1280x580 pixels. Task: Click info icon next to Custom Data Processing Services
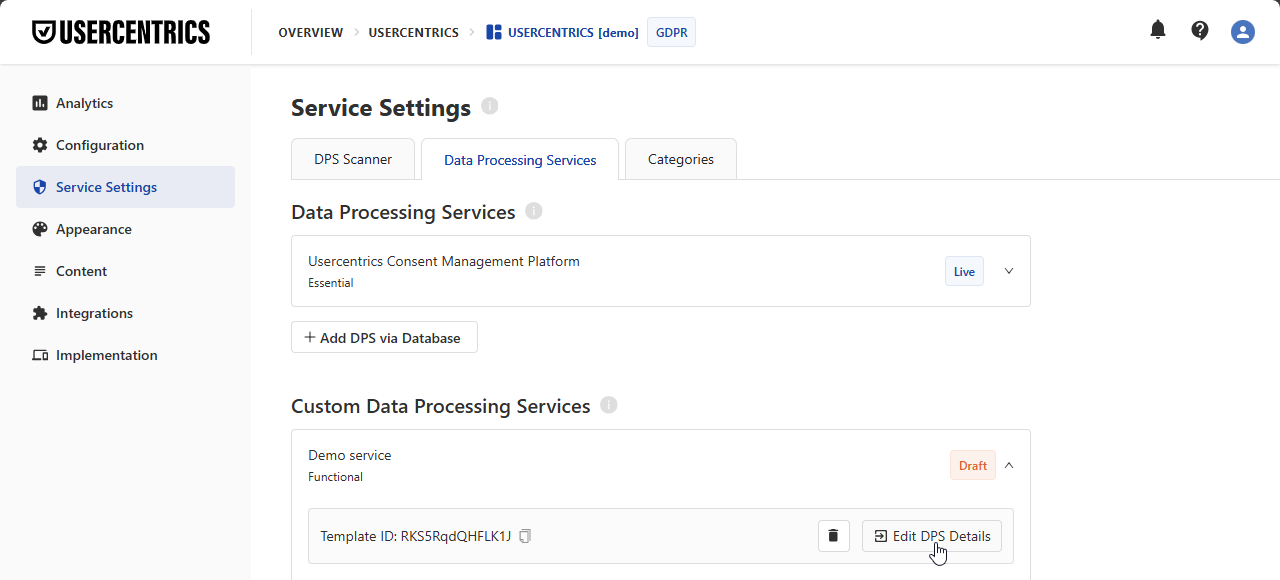coord(609,405)
